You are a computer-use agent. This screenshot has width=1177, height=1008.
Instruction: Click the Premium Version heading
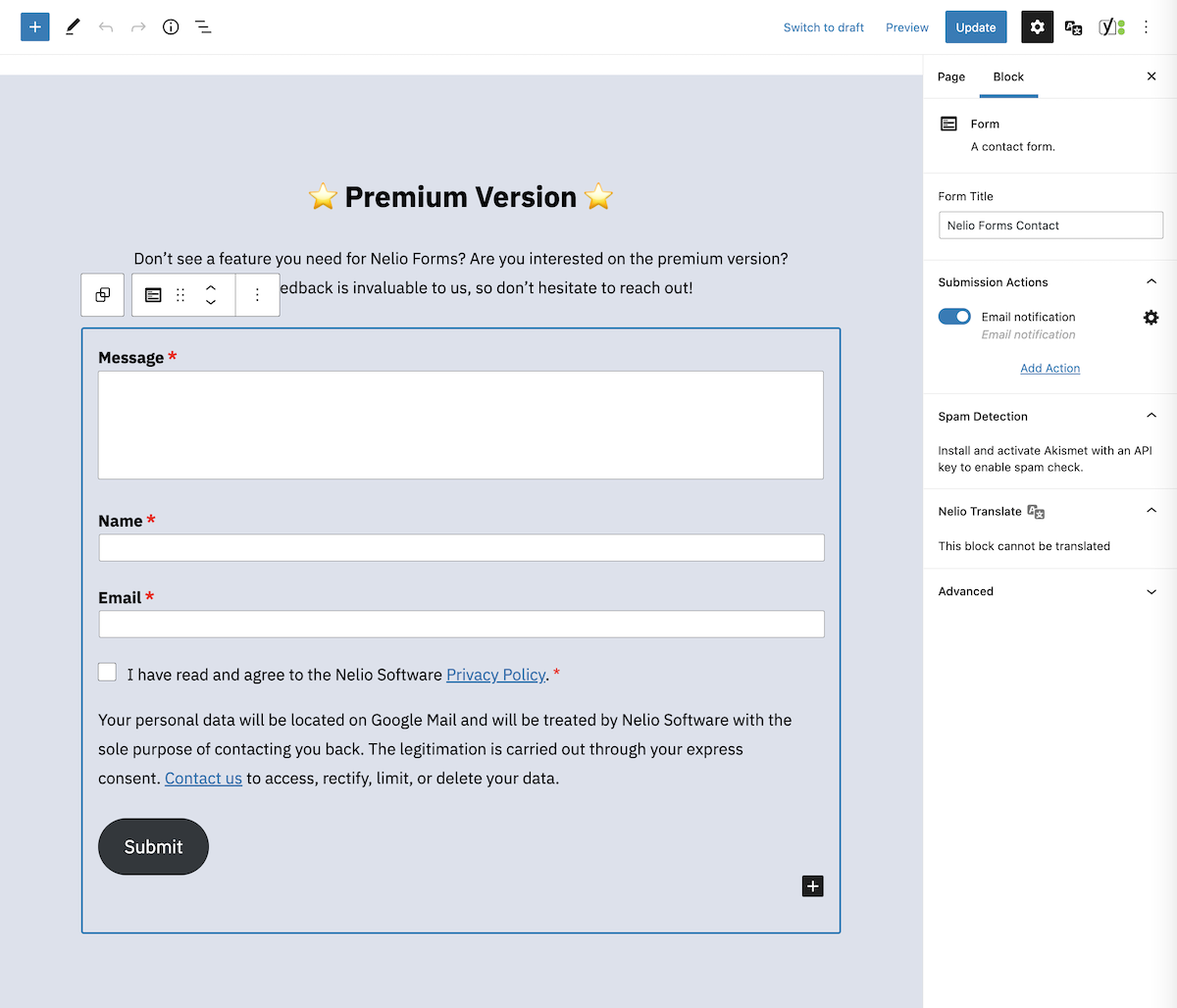pyautogui.click(x=461, y=197)
